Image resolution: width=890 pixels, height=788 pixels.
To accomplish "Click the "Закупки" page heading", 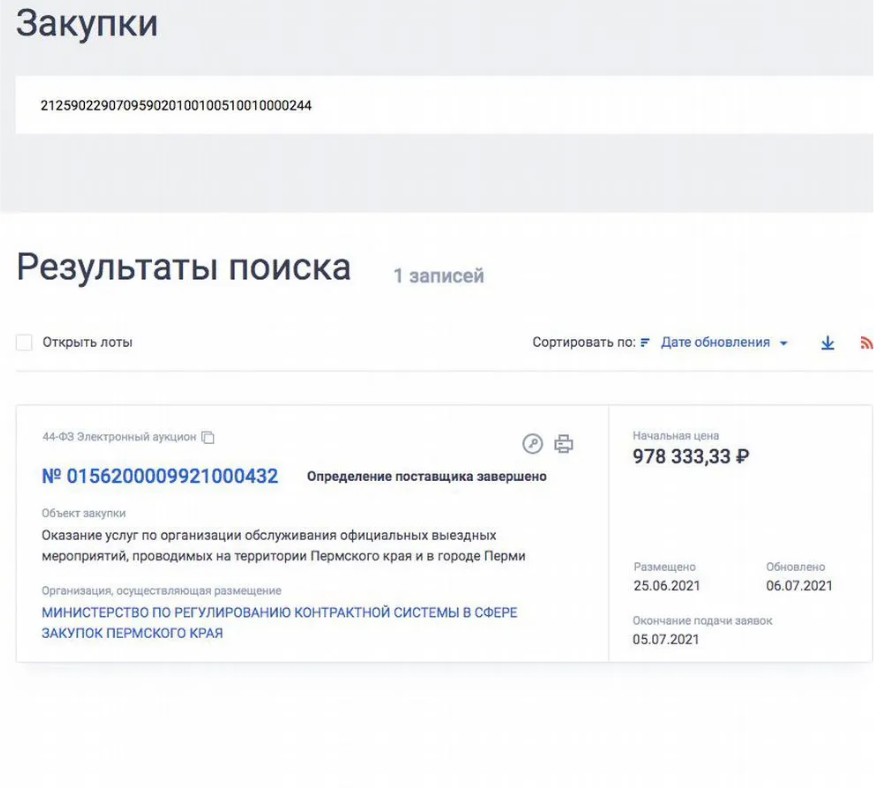I will coord(87,24).
